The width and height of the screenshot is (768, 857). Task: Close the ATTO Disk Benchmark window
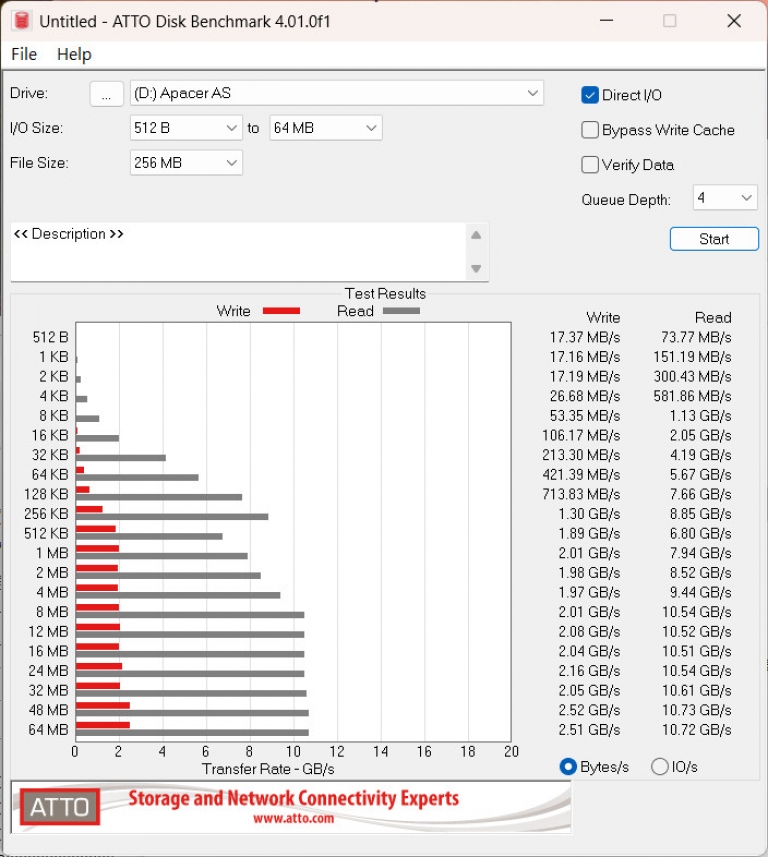tap(734, 21)
